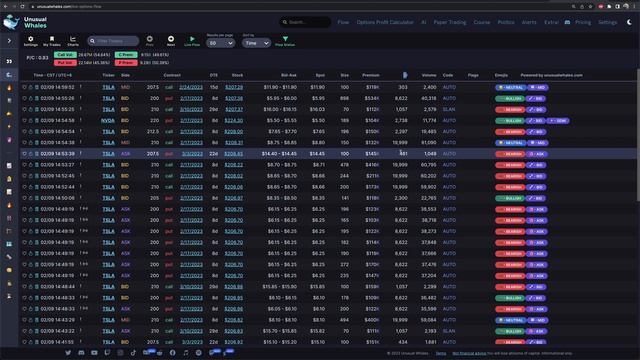The width and height of the screenshot is (640, 360).
Task: Open the TikTok link in footer
Action: [133, 353]
